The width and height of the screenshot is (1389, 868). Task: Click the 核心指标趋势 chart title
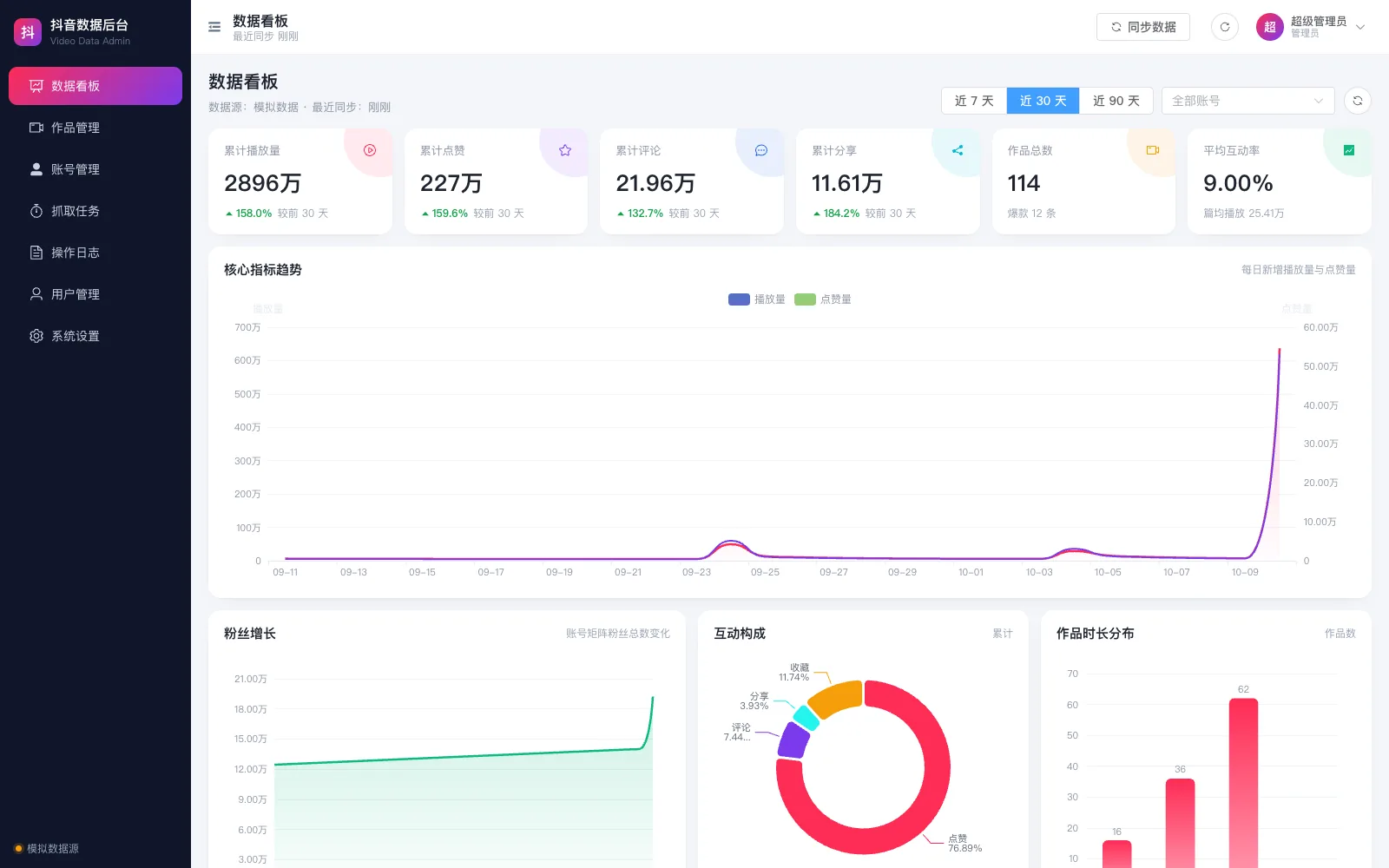click(263, 270)
